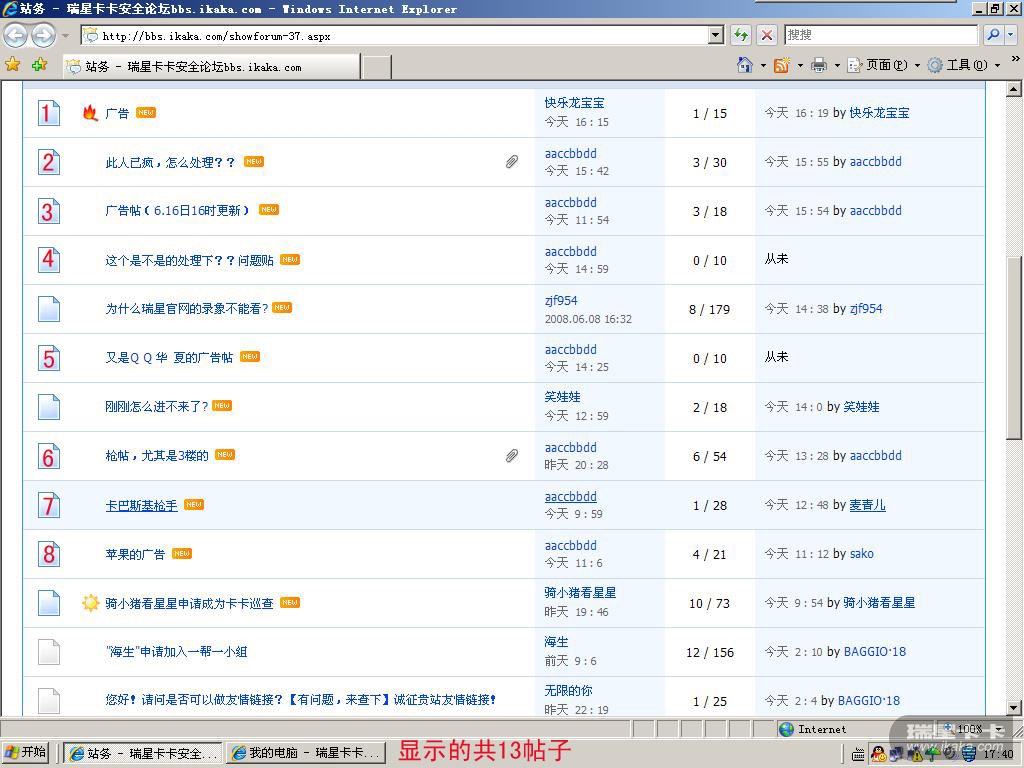
Task: Click the 搜搜 search input box
Action: click(x=881, y=35)
